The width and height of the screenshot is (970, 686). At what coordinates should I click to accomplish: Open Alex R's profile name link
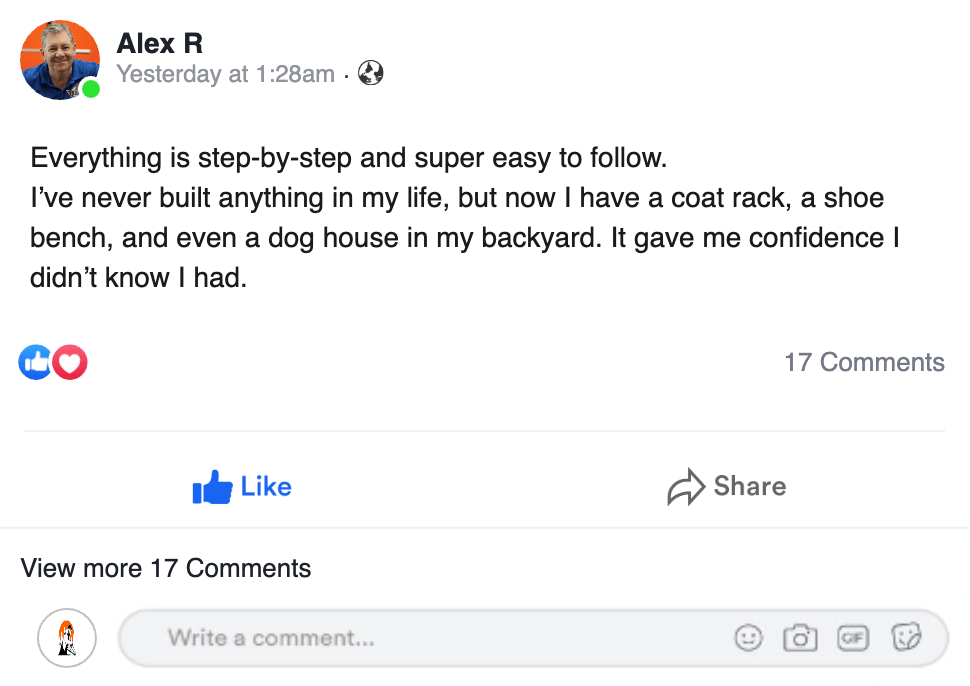160,43
